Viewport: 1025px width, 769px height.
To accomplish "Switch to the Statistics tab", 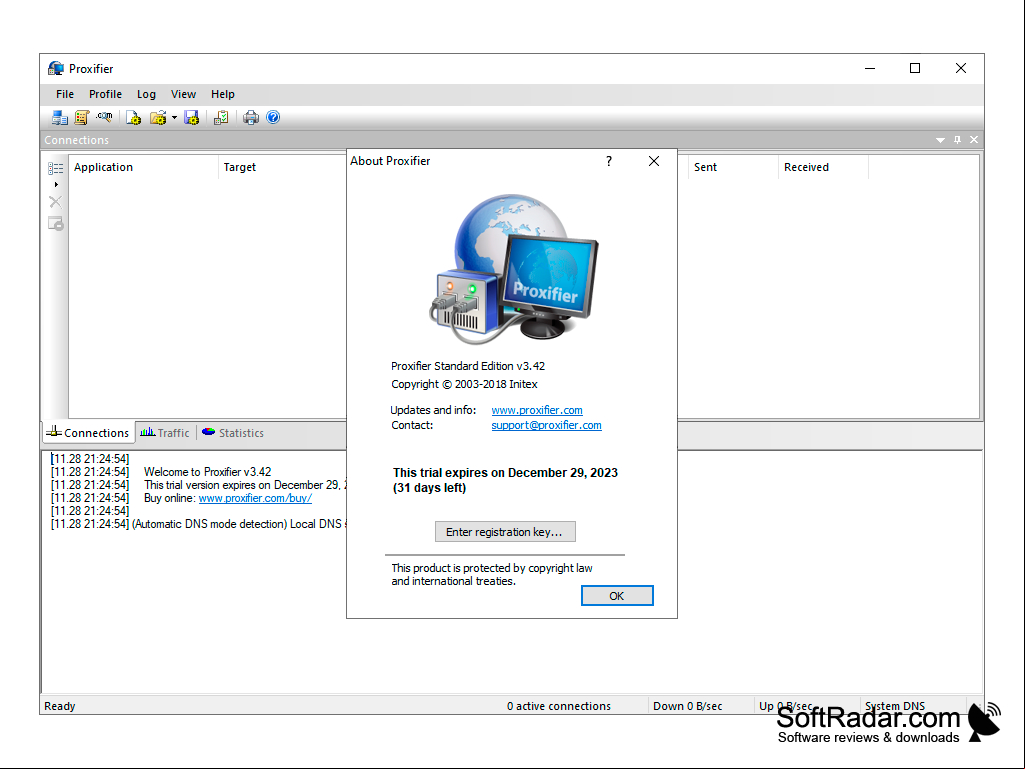I will click(233, 433).
